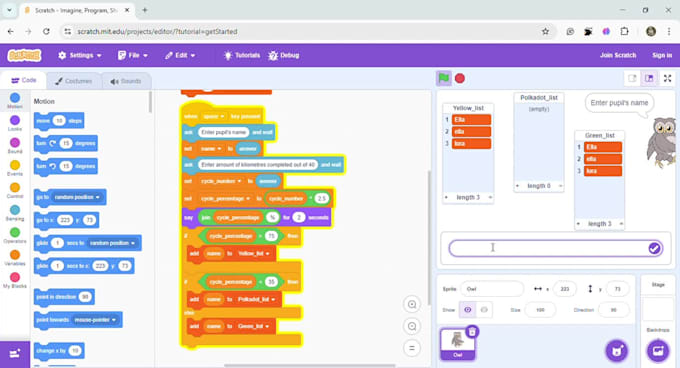Click the sprite x position field

pos(565,289)
